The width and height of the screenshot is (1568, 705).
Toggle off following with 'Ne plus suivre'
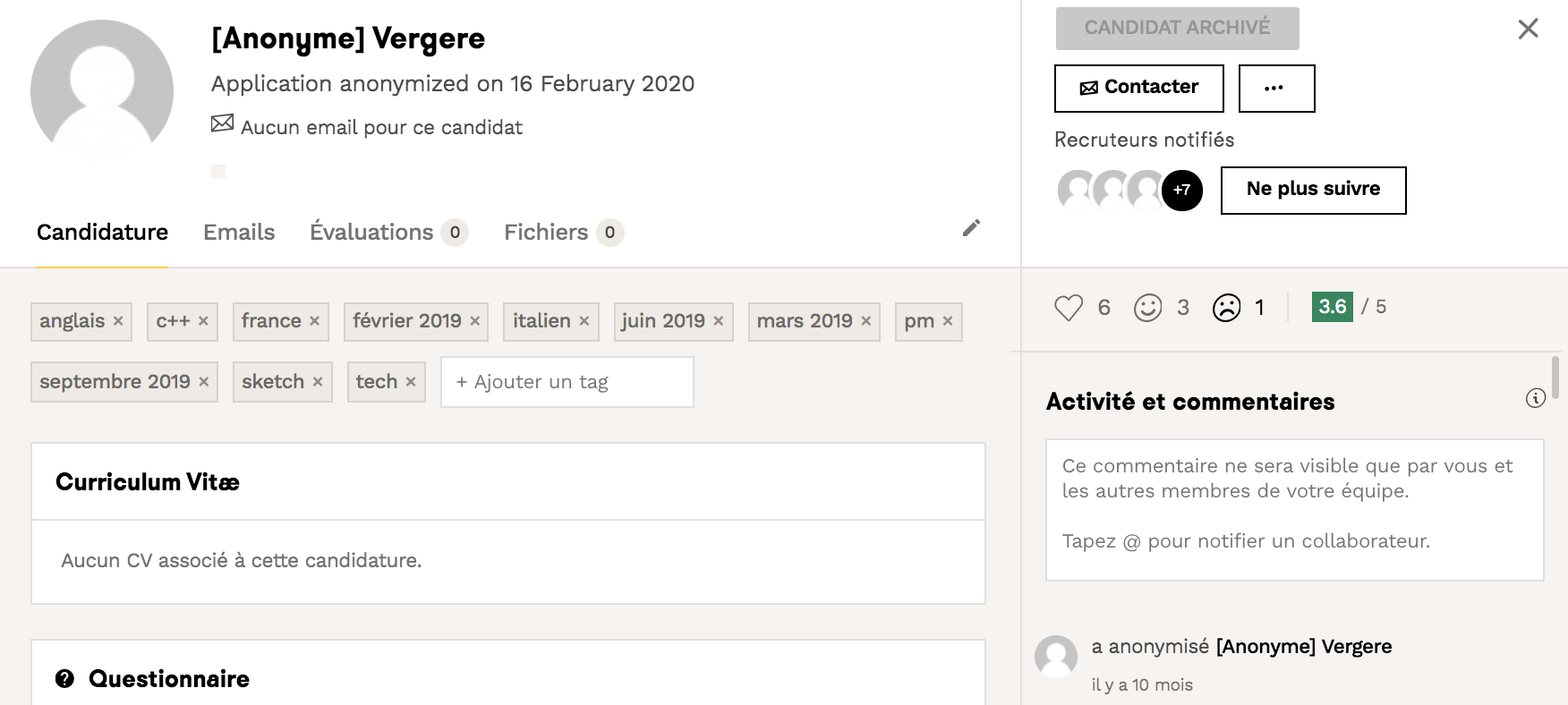[x=1313, y=190]
